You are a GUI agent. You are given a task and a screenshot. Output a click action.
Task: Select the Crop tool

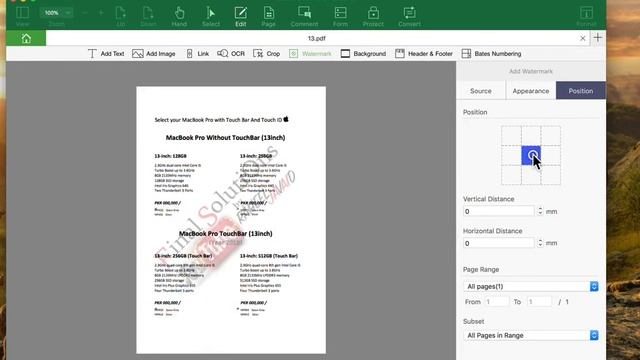pos(267,53)
